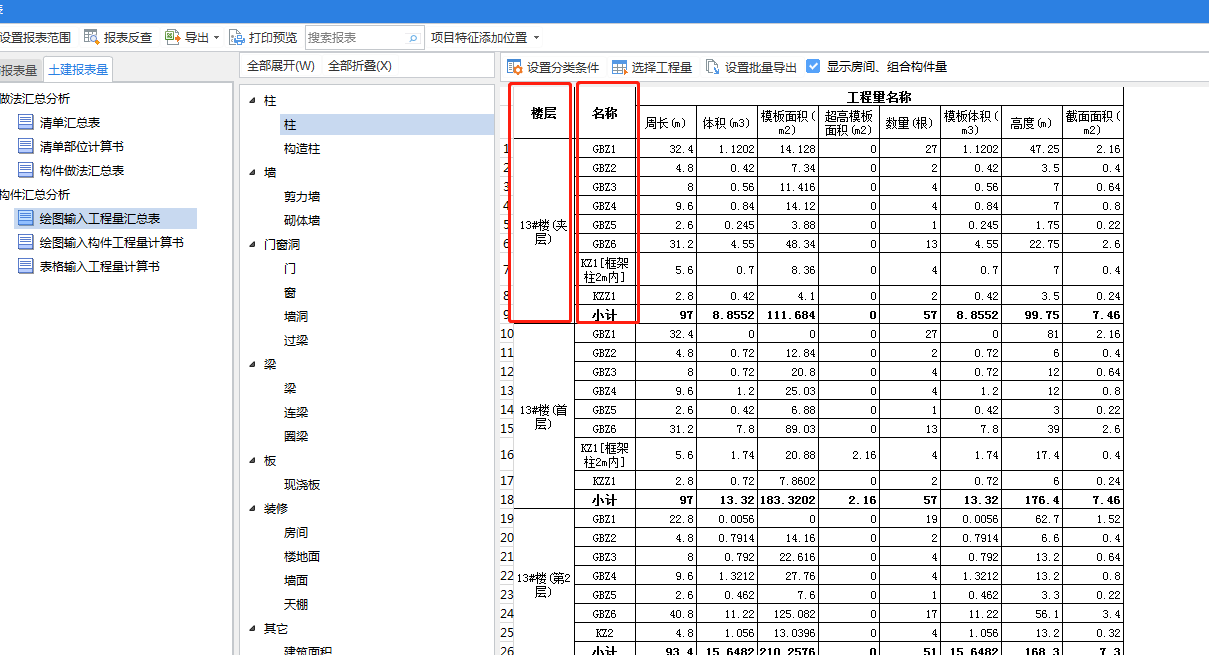Viewport: 1209px width, 655px height.
Task: Click the 楼层 column header
Action: pos(543,113)
